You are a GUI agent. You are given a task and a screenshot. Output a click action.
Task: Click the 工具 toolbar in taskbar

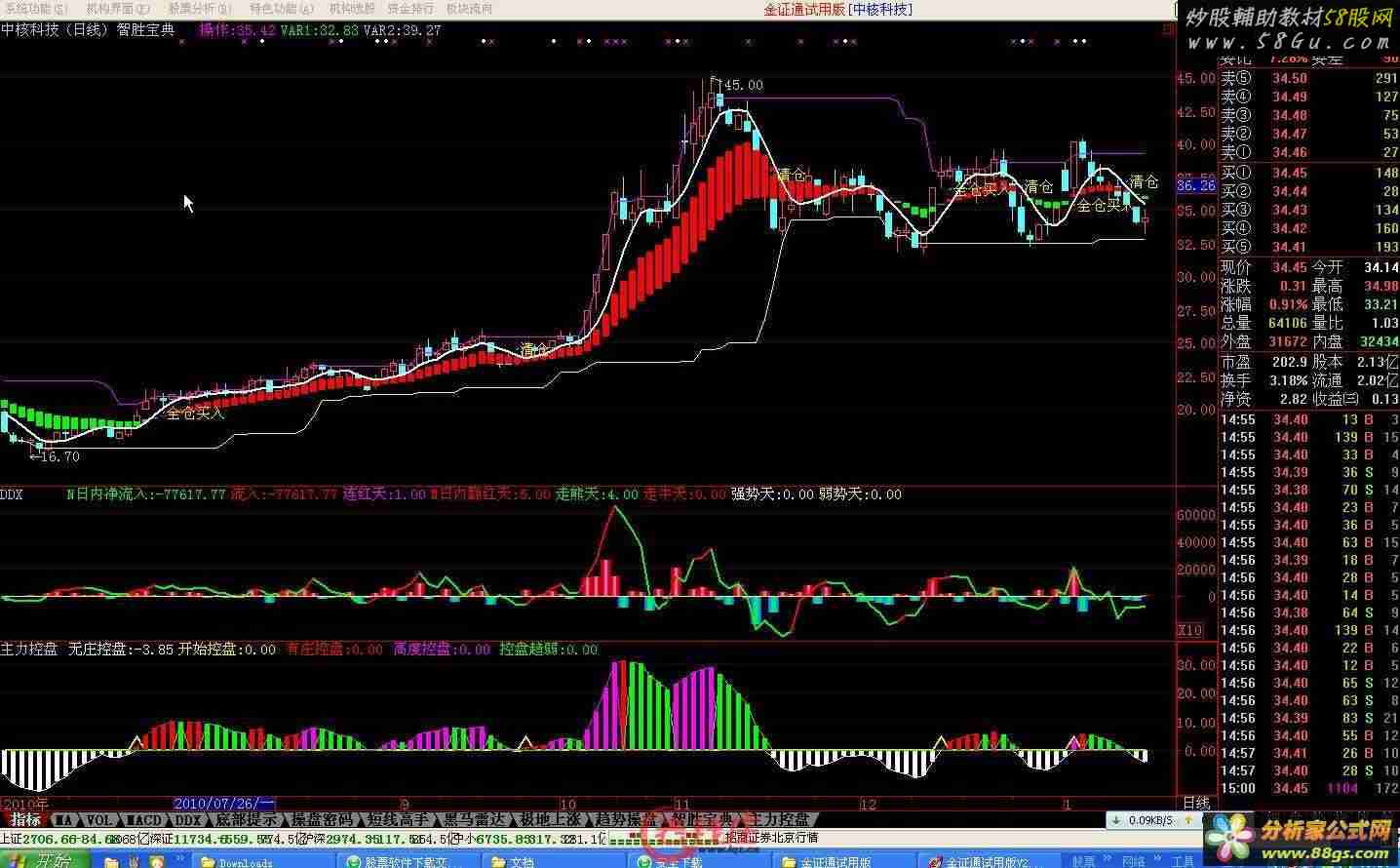pos(1183,861)
